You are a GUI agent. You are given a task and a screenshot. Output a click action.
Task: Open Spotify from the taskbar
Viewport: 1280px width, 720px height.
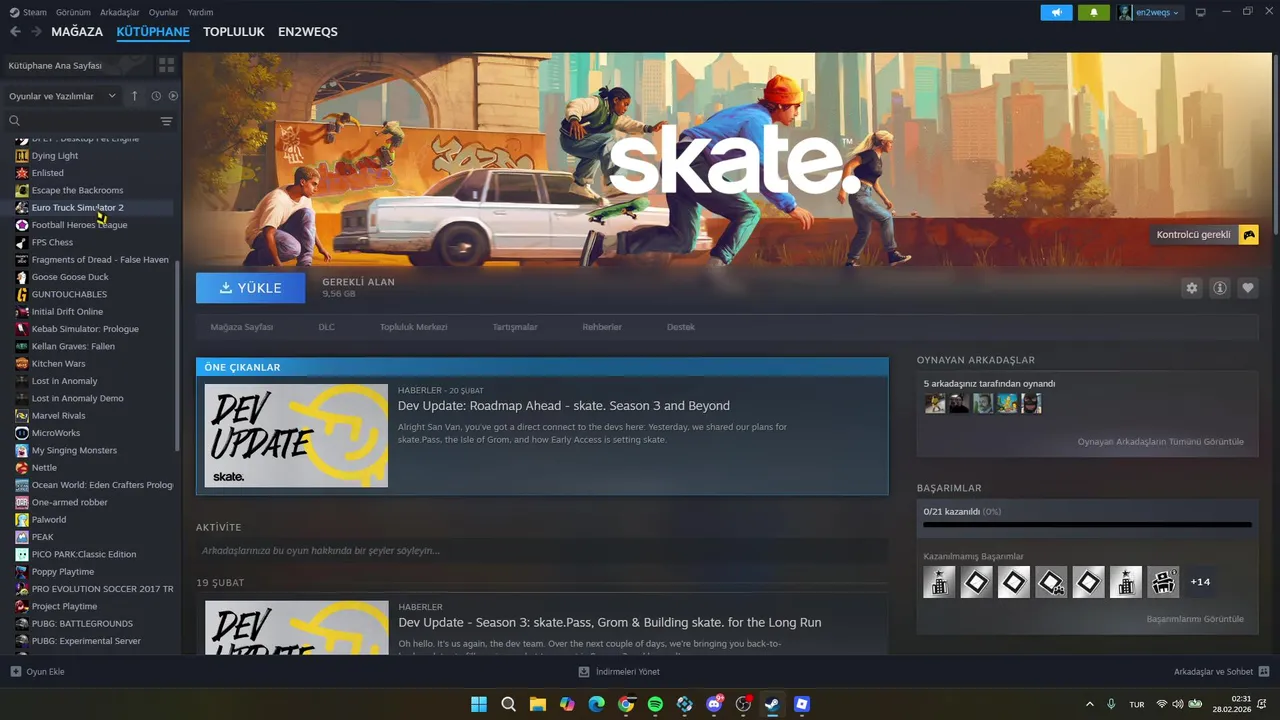[655, 704]
